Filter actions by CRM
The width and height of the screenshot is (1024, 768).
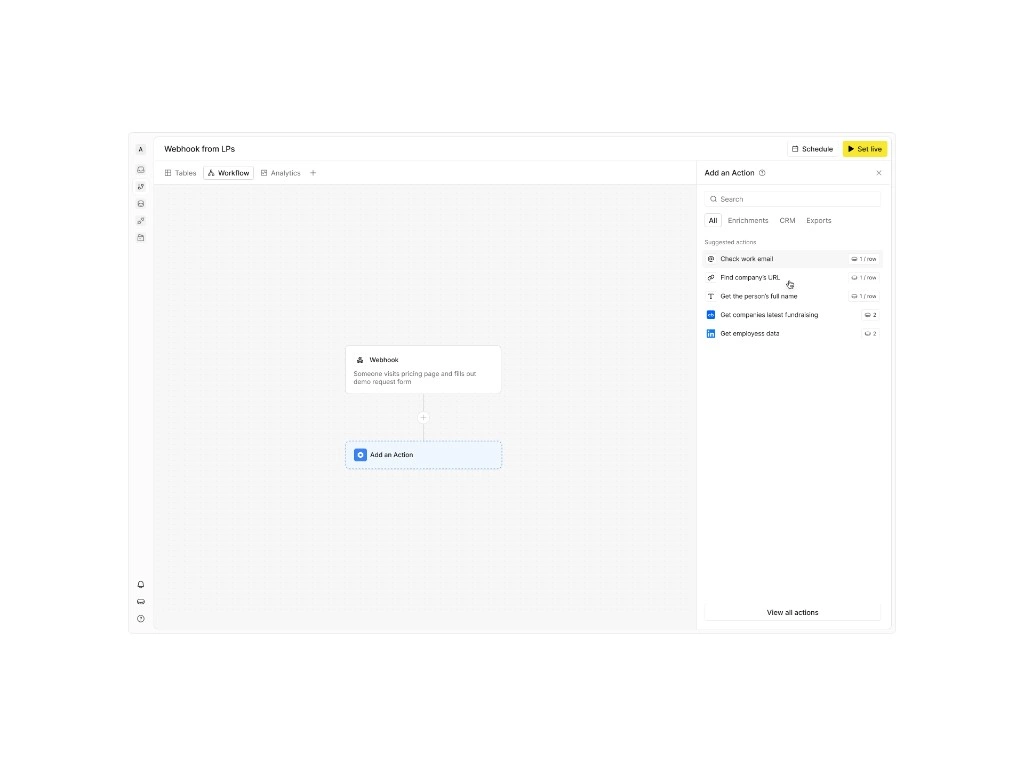click(x=788, y=221)
